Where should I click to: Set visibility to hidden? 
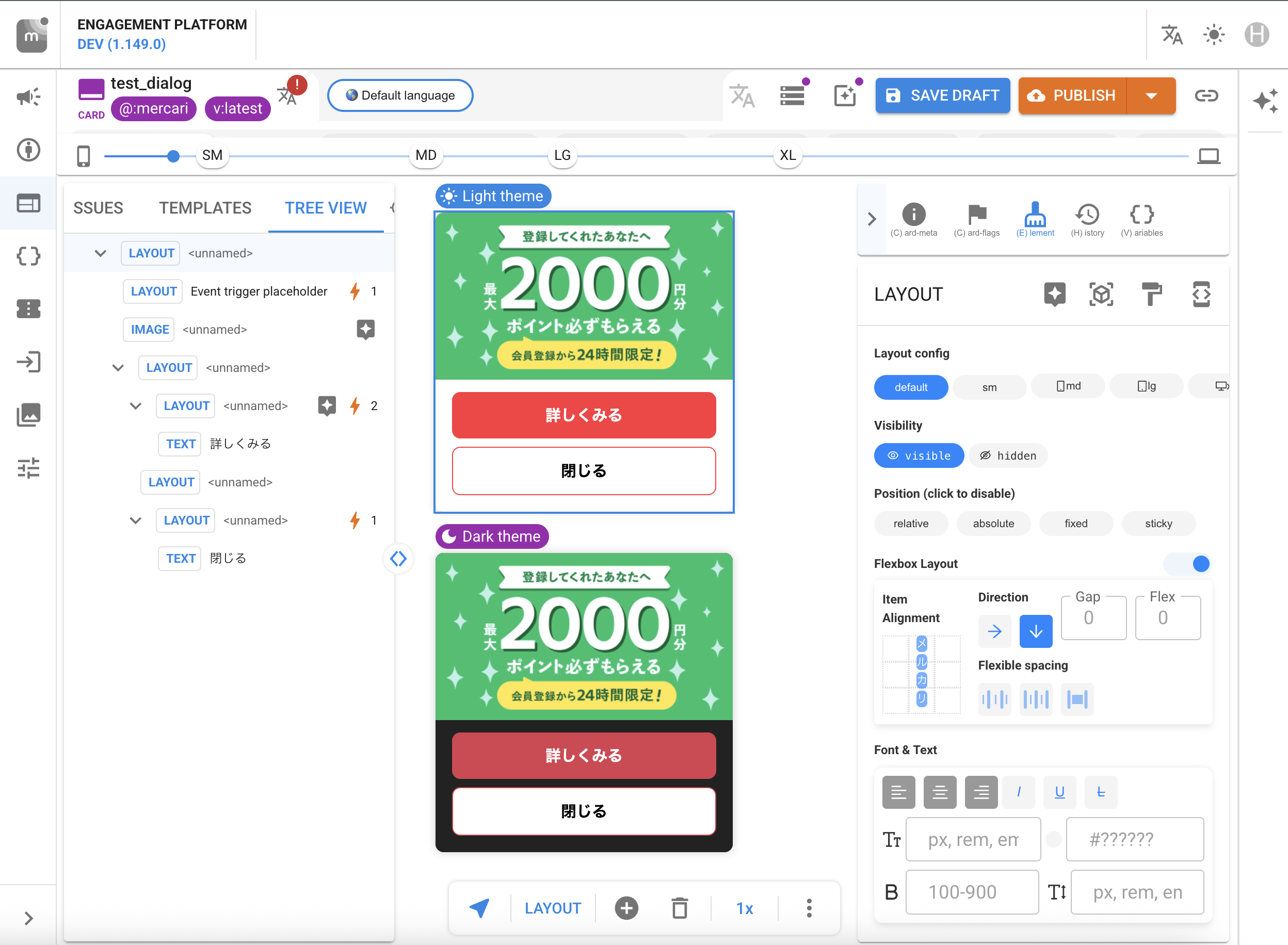[x=1008, y=455]
